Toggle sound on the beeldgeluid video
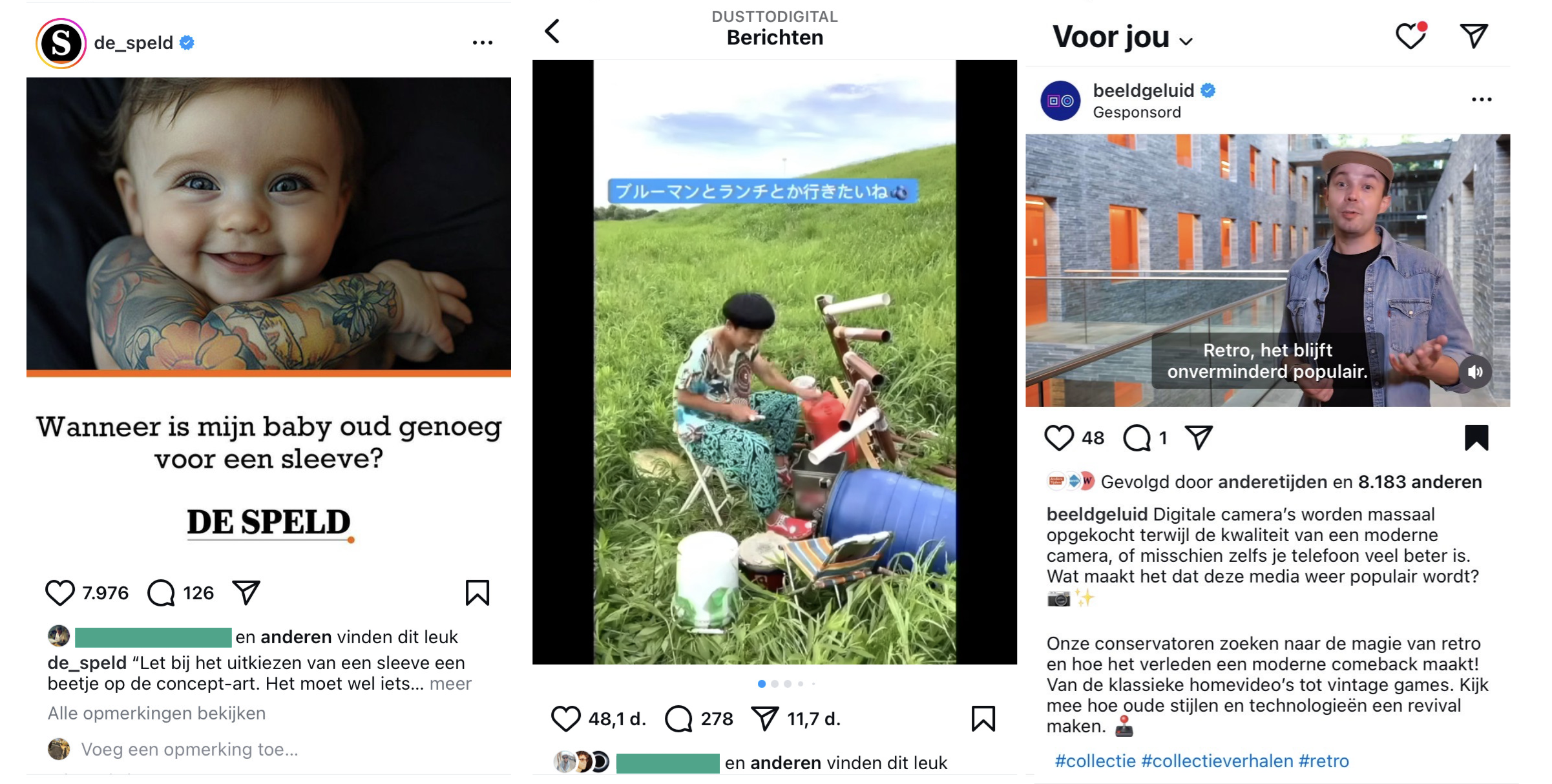This screenshot has height=784, width=1552. (1475, 372)
